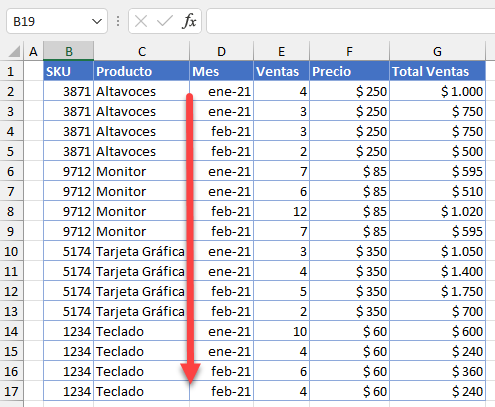Select the Monitor cell in row 8
This screenshot has width=495, height=407.
142,211
